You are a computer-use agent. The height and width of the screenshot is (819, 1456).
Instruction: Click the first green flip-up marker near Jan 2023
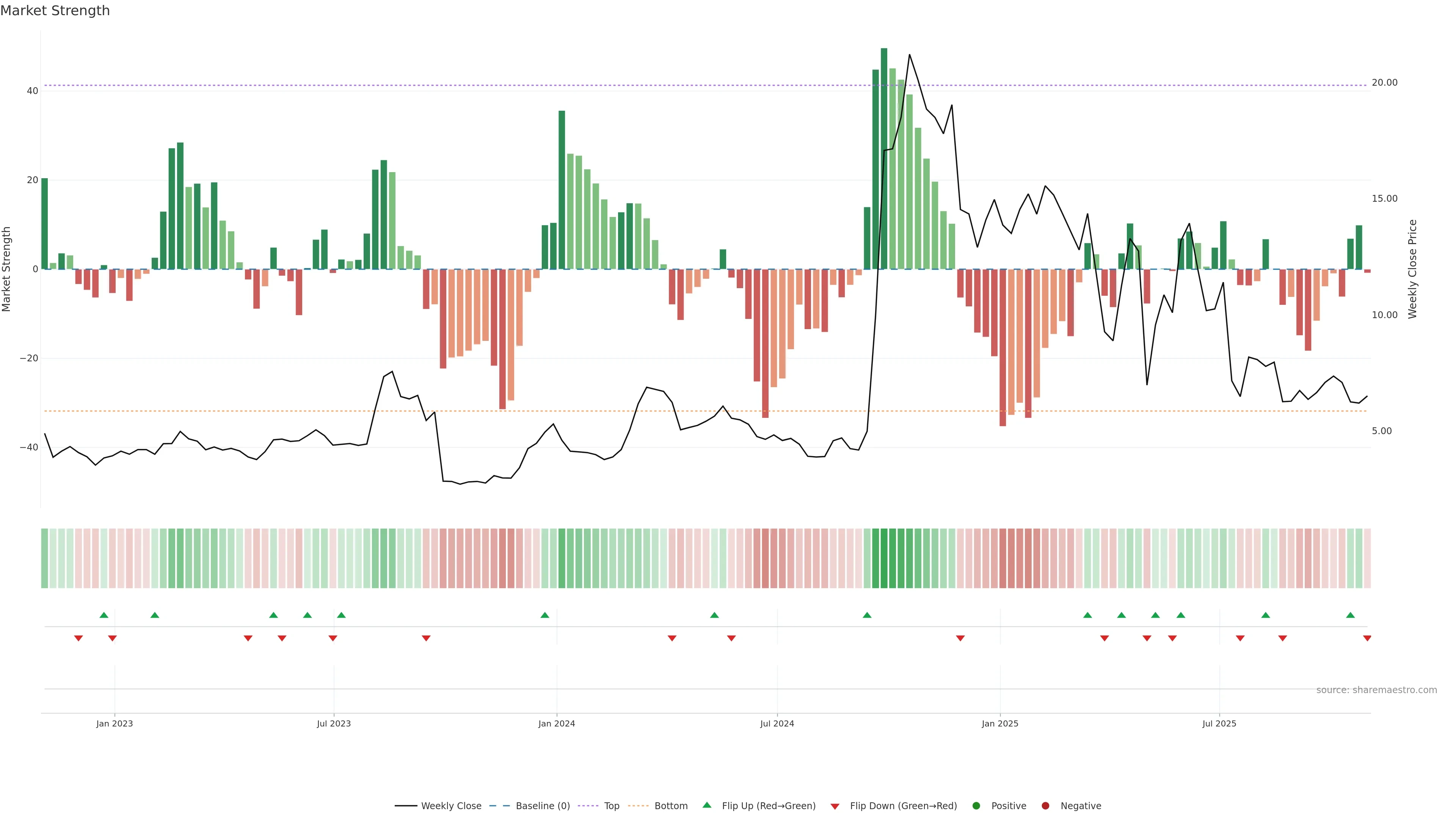click(104, 615)
